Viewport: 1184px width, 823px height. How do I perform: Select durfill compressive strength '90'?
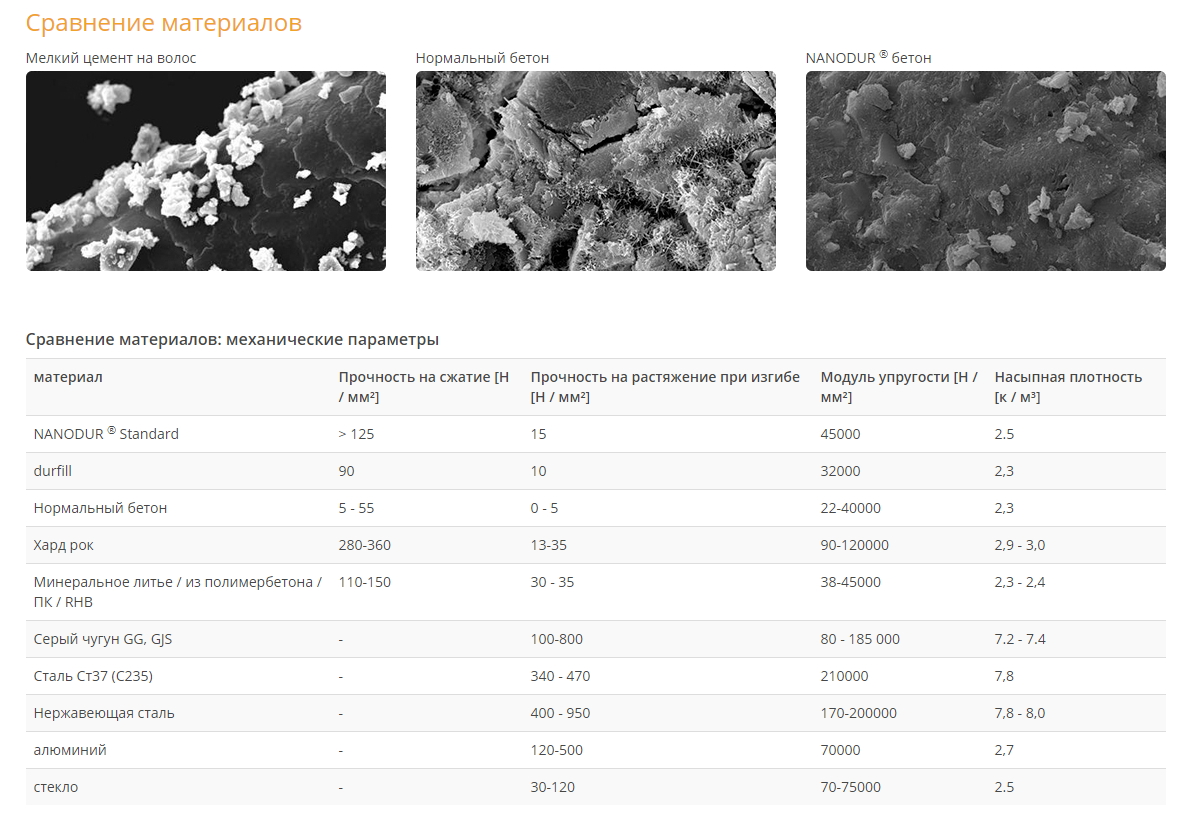click(347, 471)
